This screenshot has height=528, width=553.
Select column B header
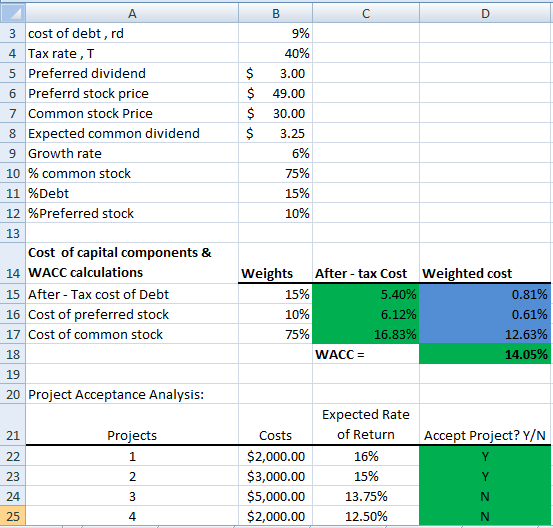tap(275, 13)
